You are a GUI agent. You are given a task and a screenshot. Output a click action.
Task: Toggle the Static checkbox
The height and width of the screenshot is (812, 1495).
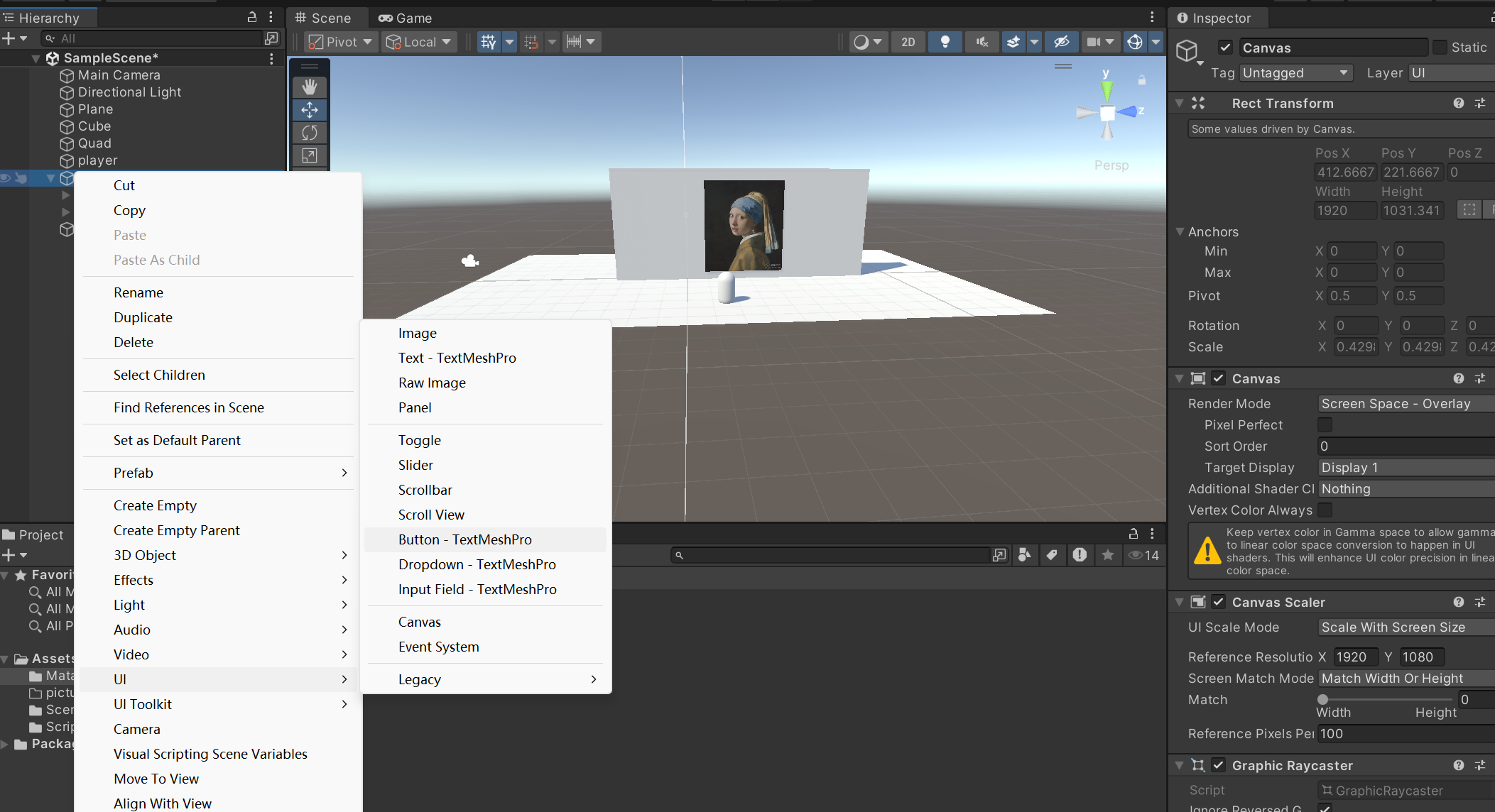1440,48
